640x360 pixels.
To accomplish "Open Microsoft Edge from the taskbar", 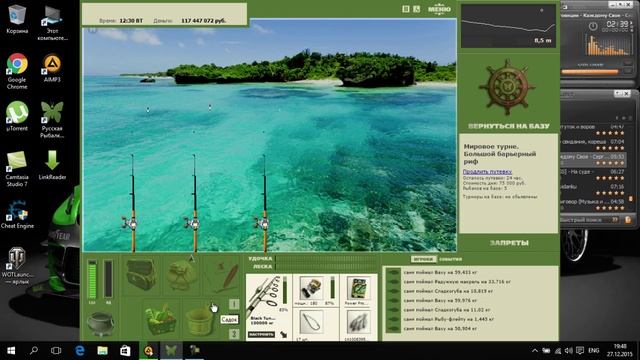I will (80, 351).
